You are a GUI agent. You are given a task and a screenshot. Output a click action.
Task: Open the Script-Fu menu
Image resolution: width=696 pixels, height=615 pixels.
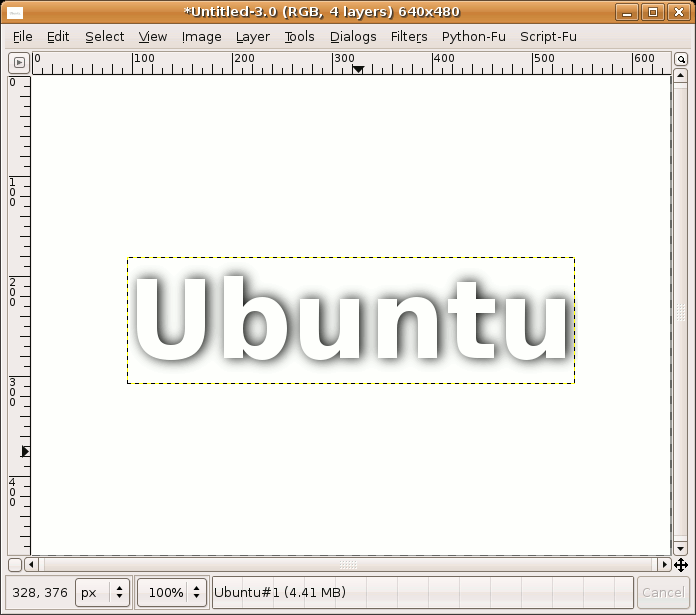(548, 36)
